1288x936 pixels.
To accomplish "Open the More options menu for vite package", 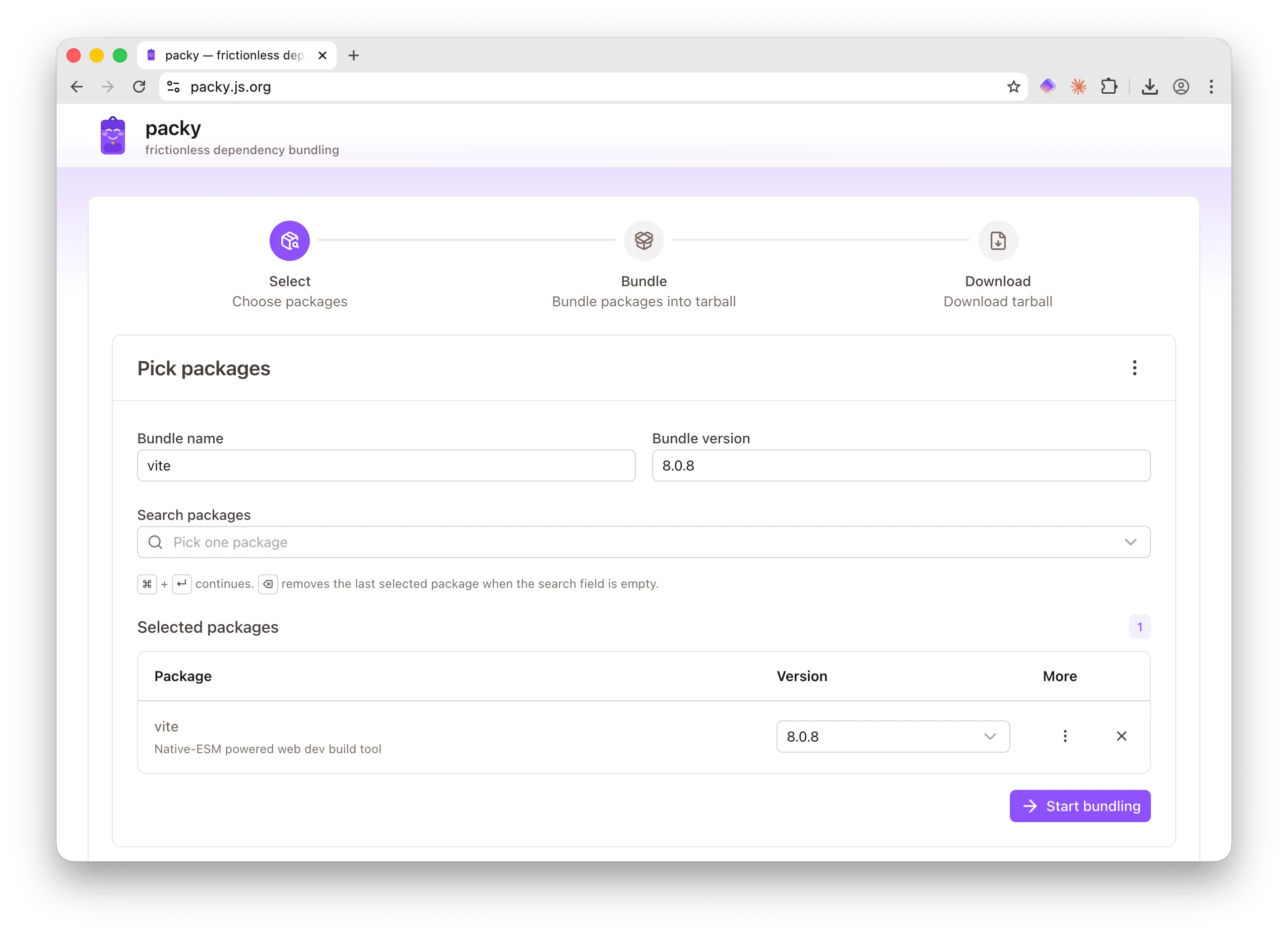I will pyautogui.click(x=1065, y=736).
